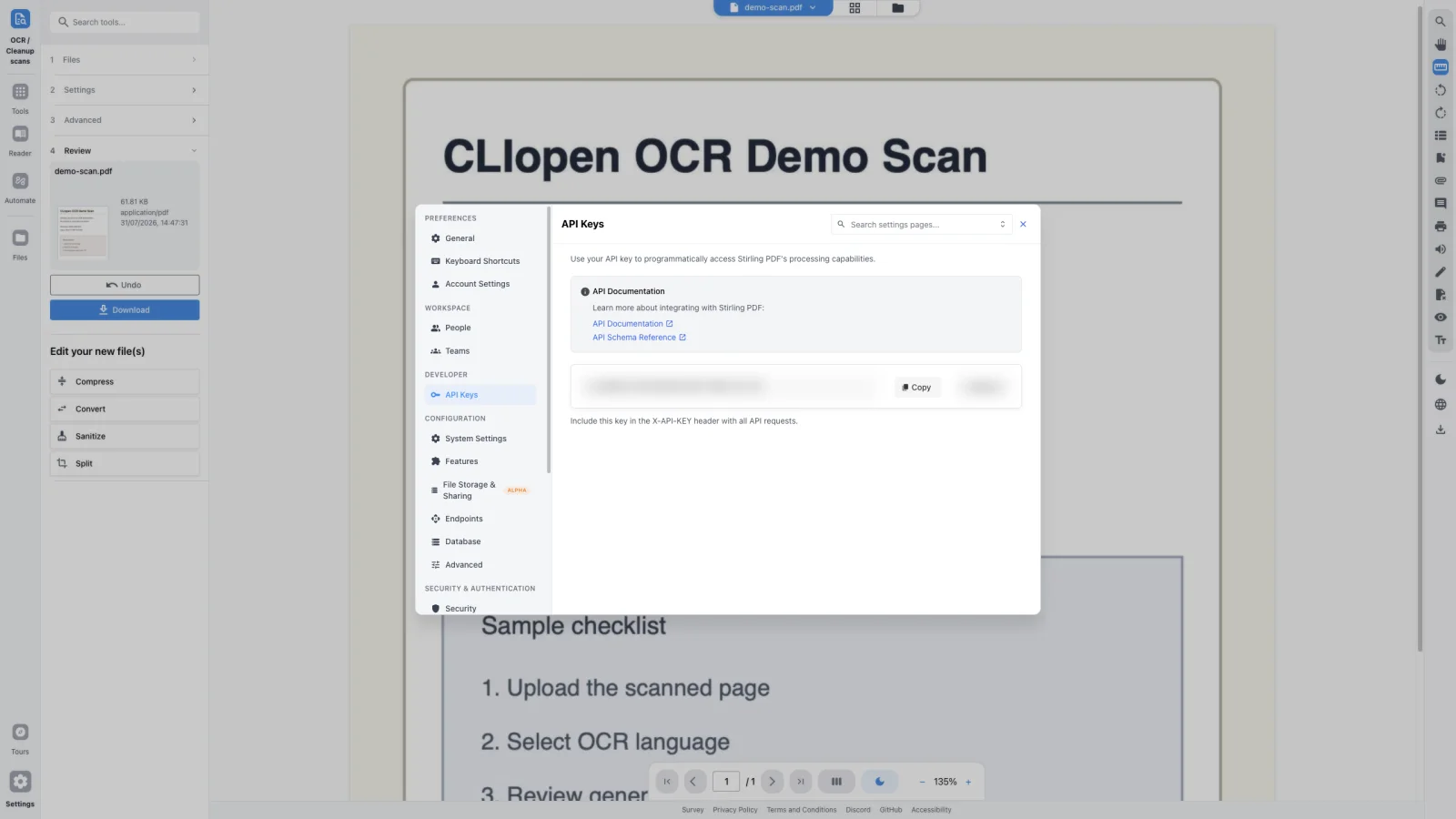Download the processed file
This screenshot has height=819, width=1456.
click(125, 310)
